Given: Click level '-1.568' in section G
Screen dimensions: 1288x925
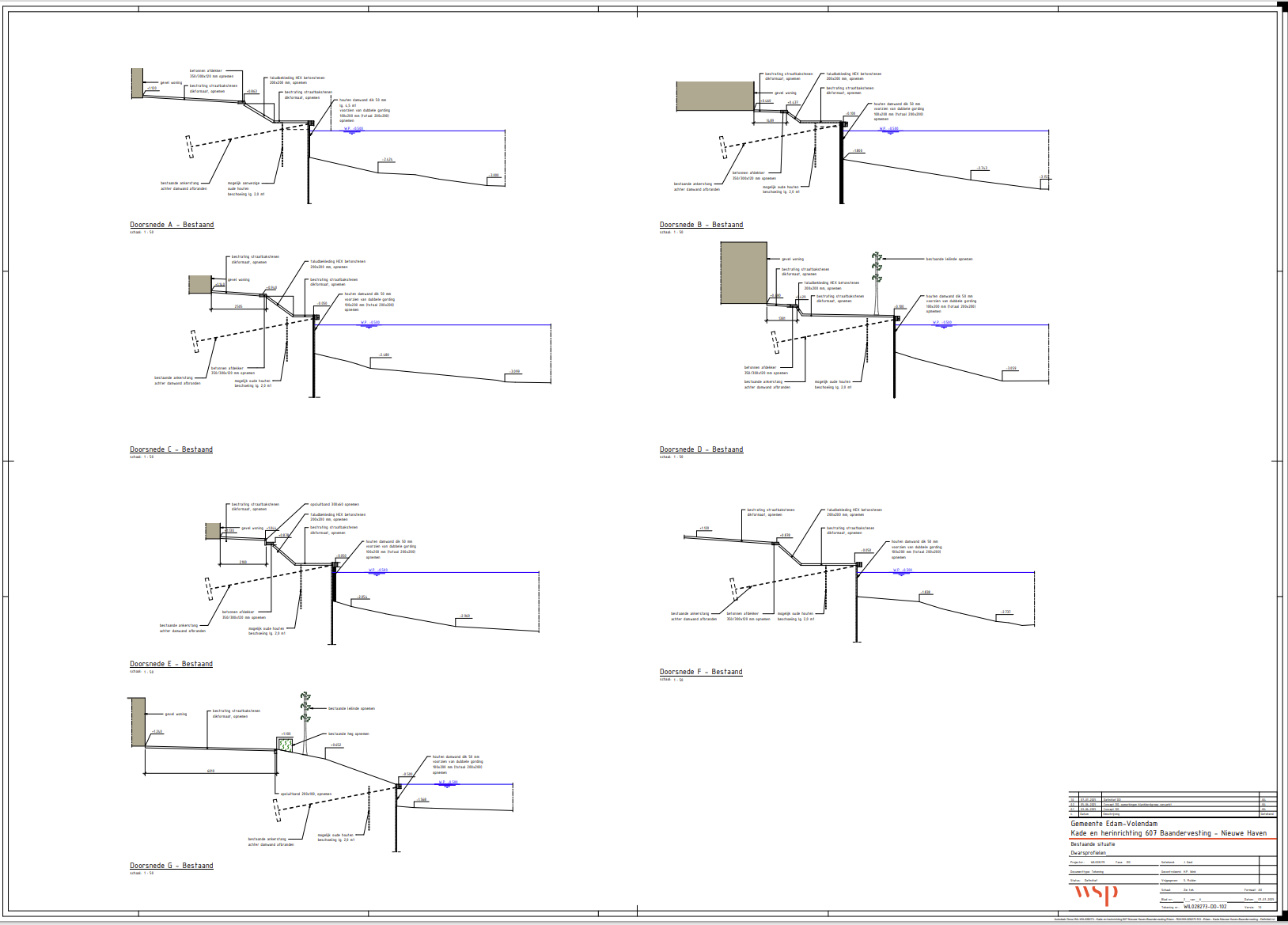Looking at the screenshot, I should (x=422, y=799).
